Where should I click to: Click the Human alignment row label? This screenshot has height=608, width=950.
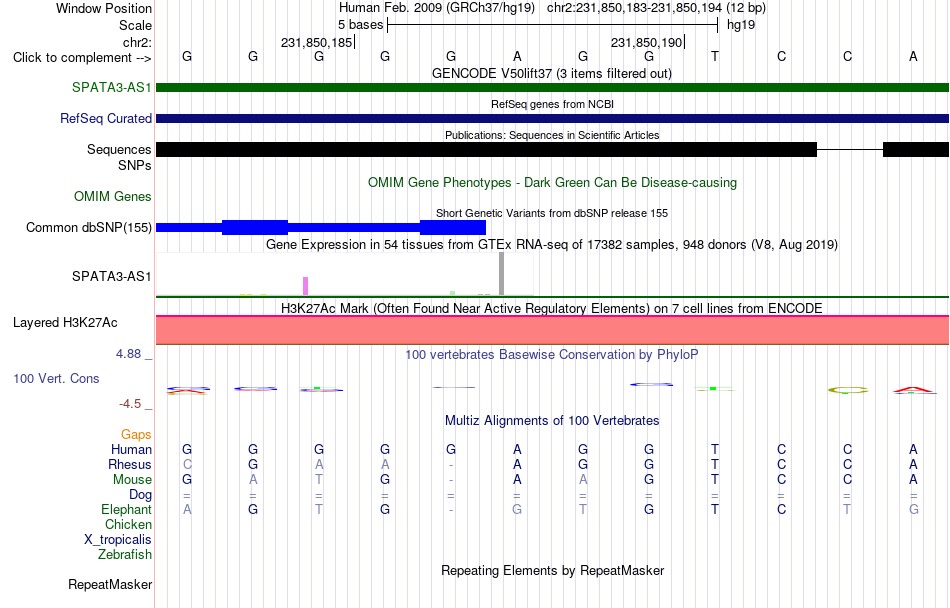click(x=131, y=450)
